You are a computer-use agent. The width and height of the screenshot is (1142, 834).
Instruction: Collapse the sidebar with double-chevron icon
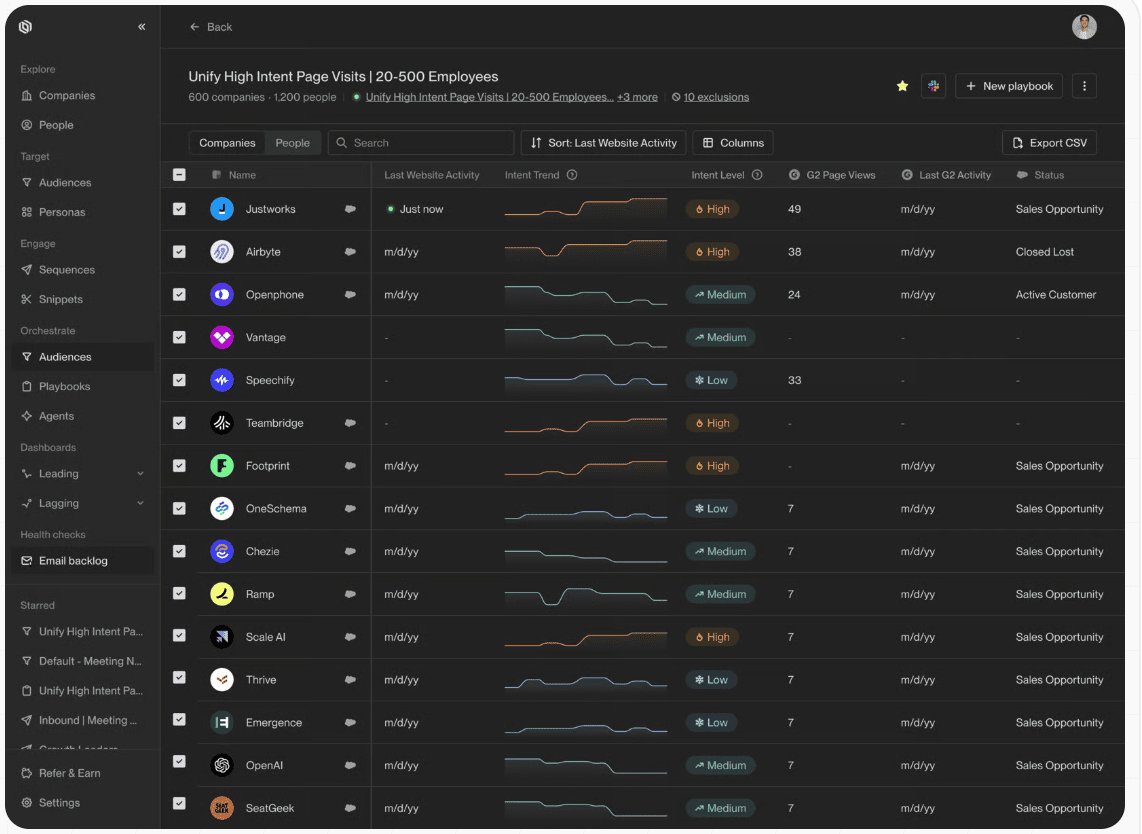[x=141, y=27]
